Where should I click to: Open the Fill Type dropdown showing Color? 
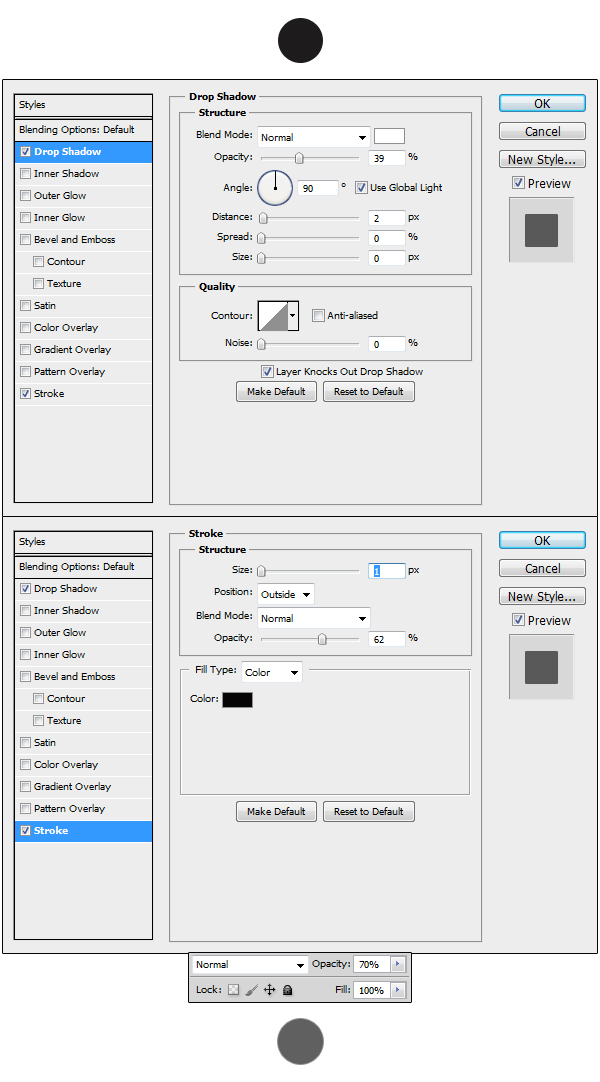(271, 672)
